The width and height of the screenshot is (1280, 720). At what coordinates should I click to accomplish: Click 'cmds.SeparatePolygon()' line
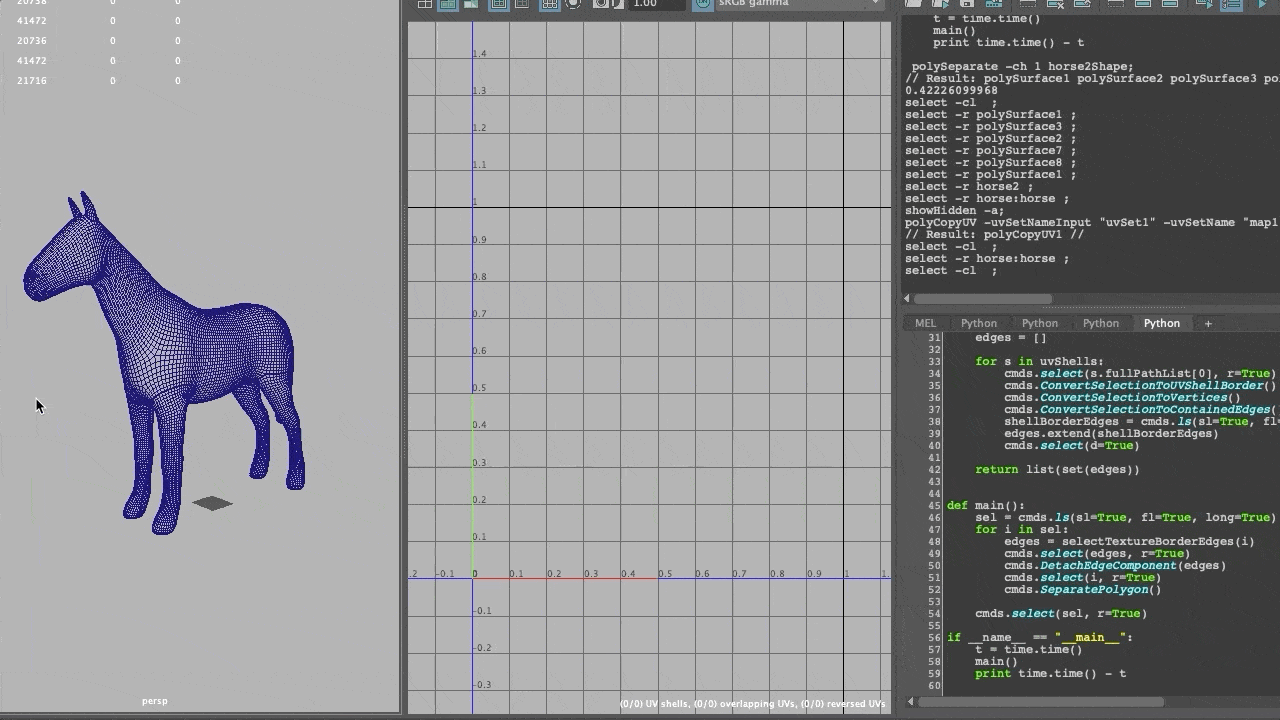[1083, 589]
